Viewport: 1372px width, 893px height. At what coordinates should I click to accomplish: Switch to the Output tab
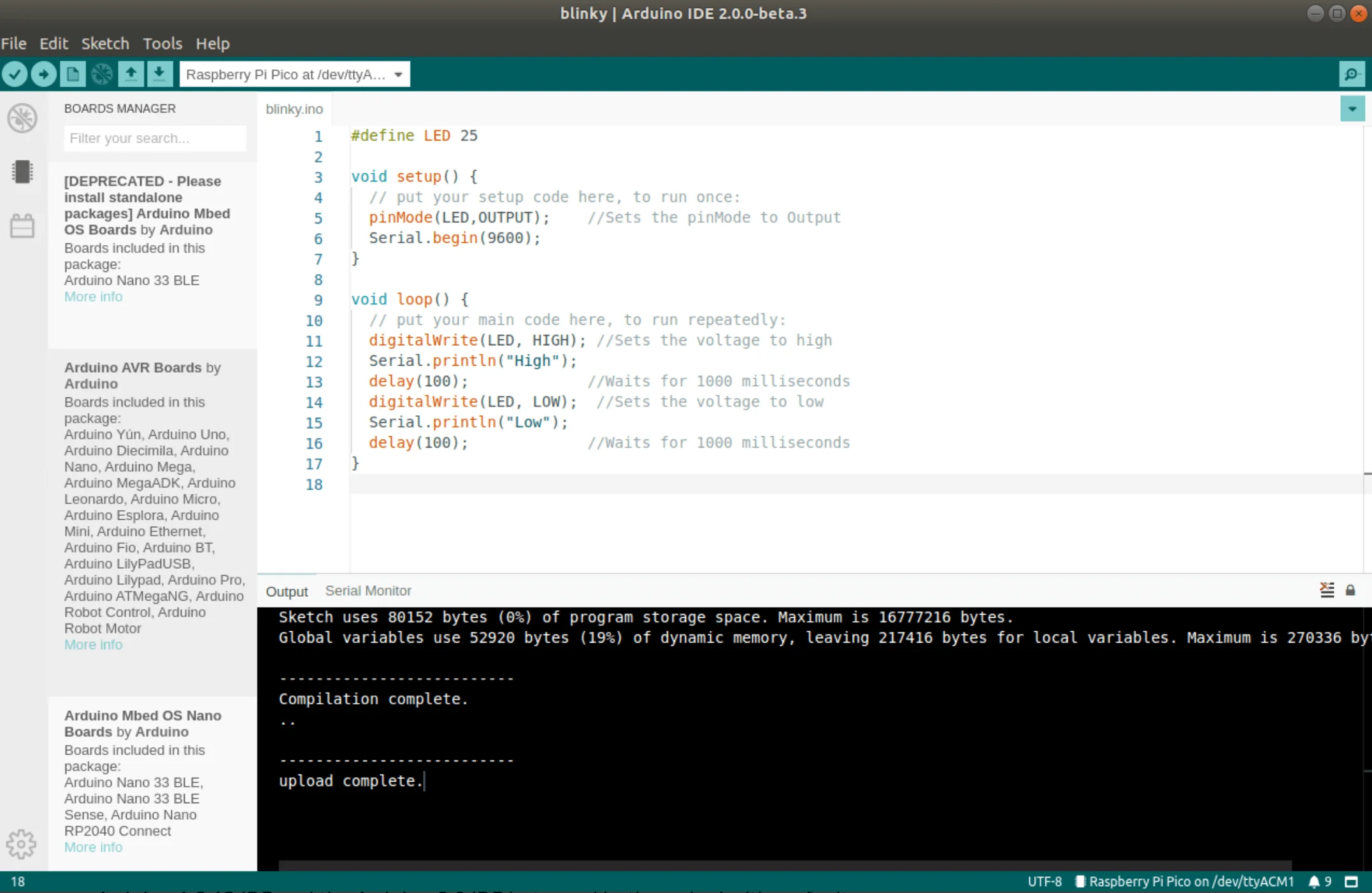tap(287, 591)
